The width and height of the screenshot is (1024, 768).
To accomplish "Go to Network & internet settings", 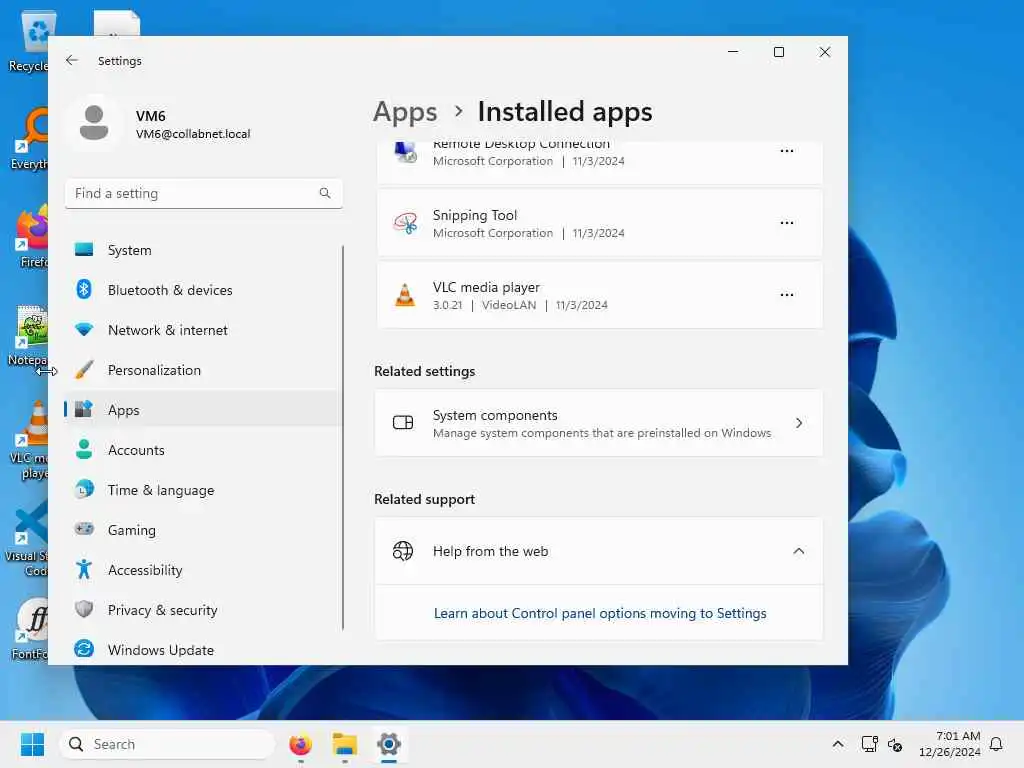I will pos(202,330).
